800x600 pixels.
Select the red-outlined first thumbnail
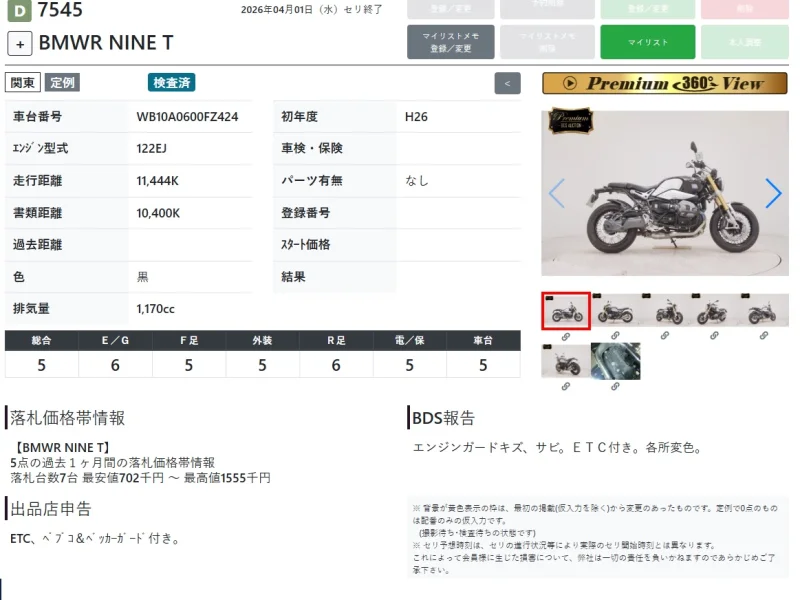tap(566, 311)
